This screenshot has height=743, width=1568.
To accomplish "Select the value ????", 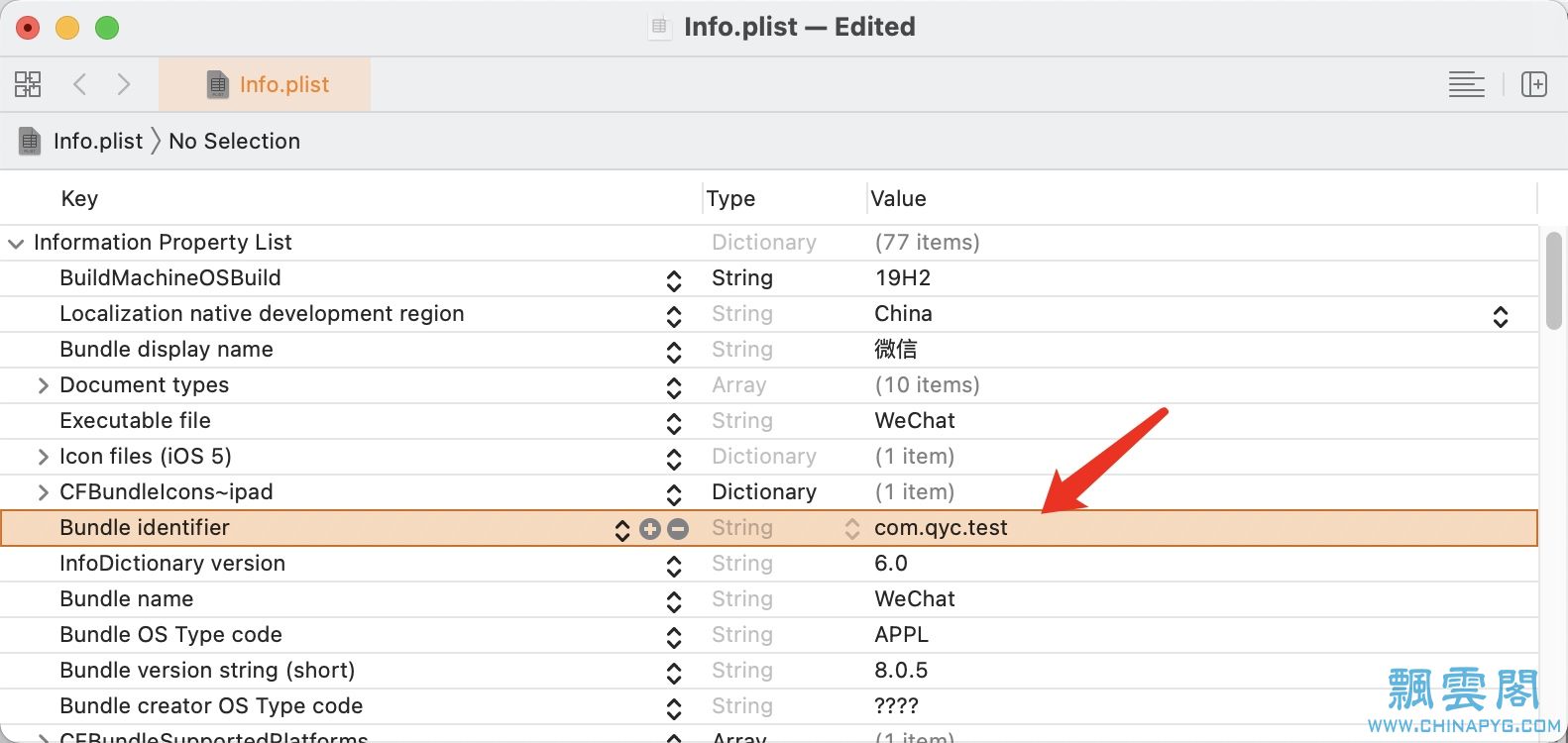I will click(x=897, y=706).
